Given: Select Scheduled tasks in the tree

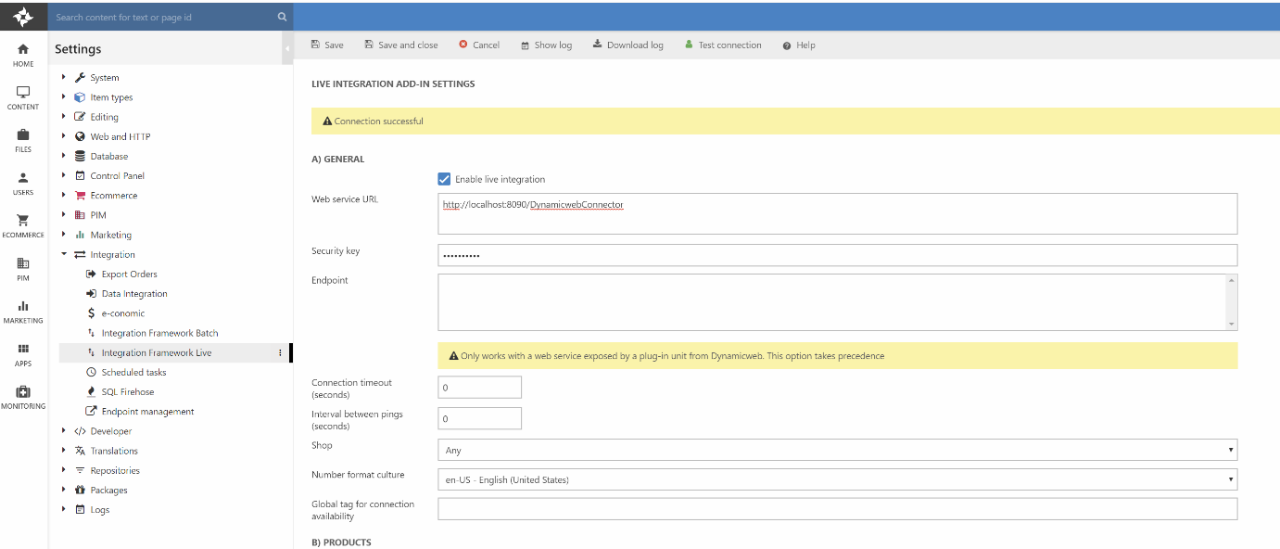Looking at the screenshot, I should pos(133,372).
